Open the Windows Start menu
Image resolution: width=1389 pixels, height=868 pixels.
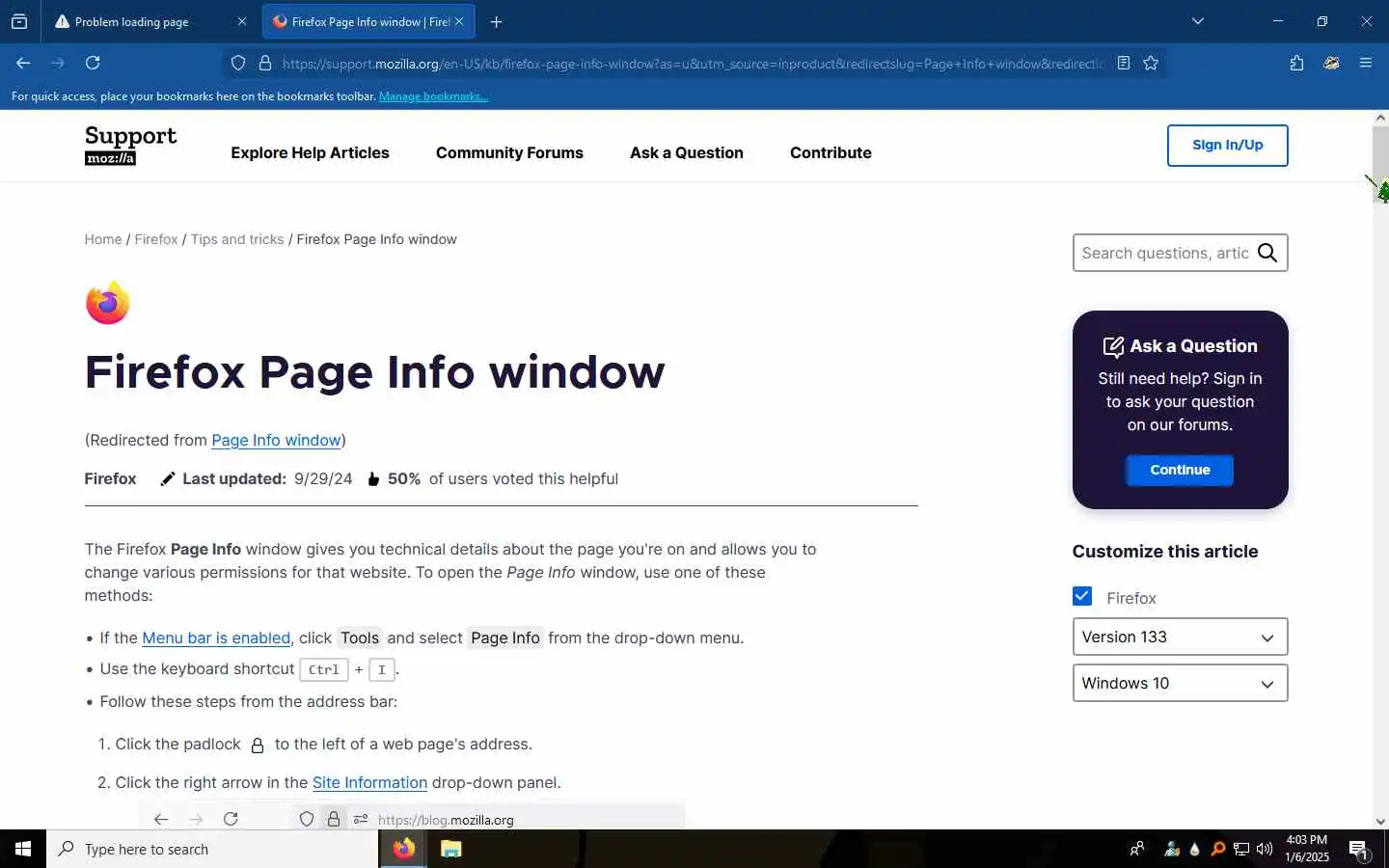[23, 849]
